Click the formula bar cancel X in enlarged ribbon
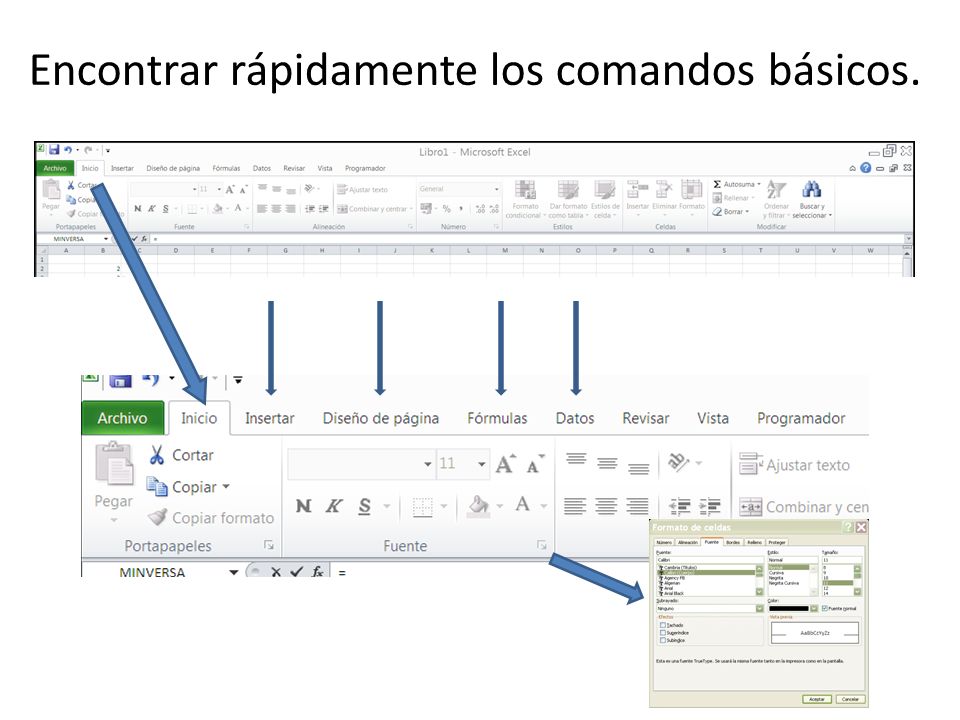 pyautogui.click(x=276, y=572)
